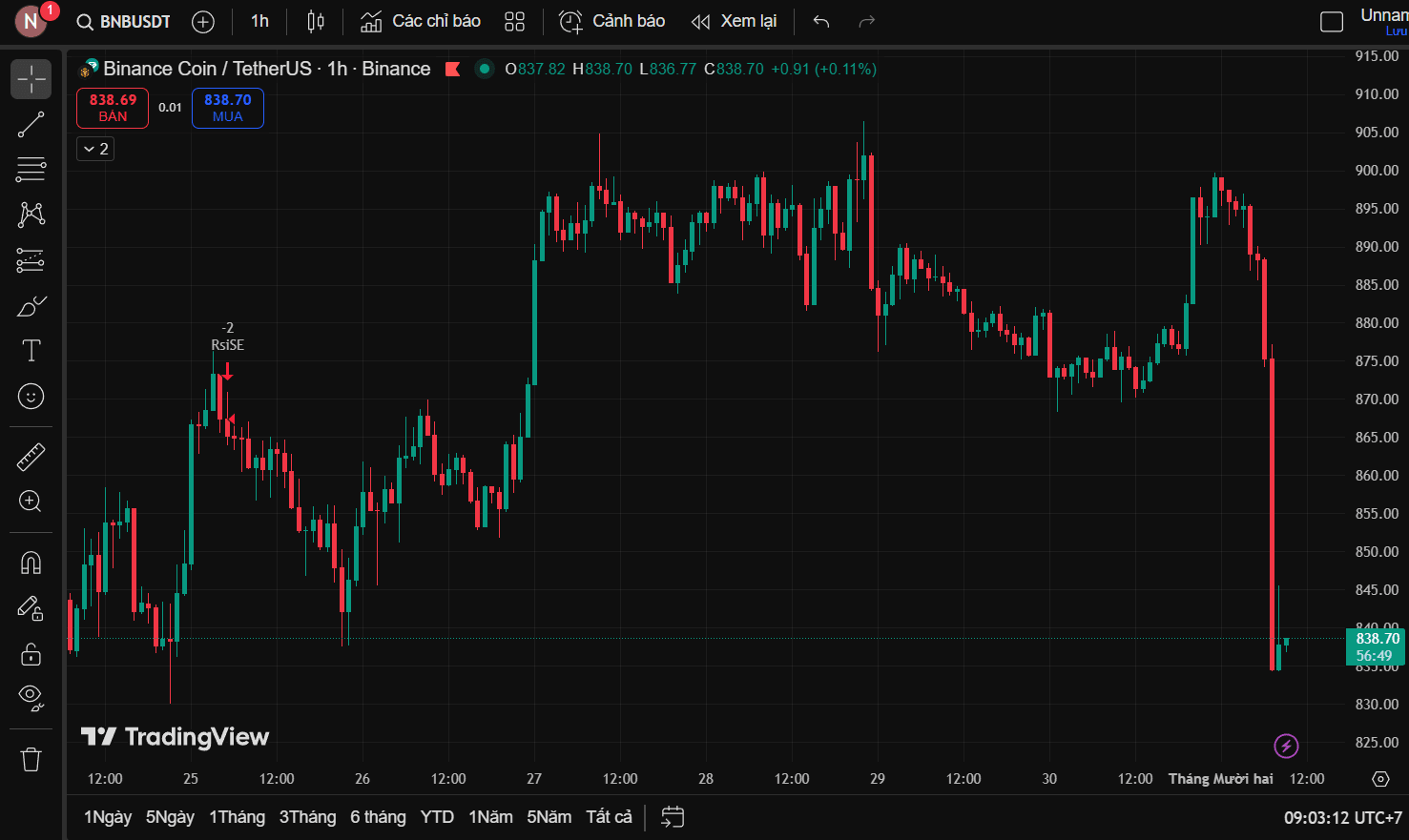The height and width of the screenshot is (840, 1409).
Task: Open the layout setup square icon
Action: pyautogui.click(x=1332, y=22)
